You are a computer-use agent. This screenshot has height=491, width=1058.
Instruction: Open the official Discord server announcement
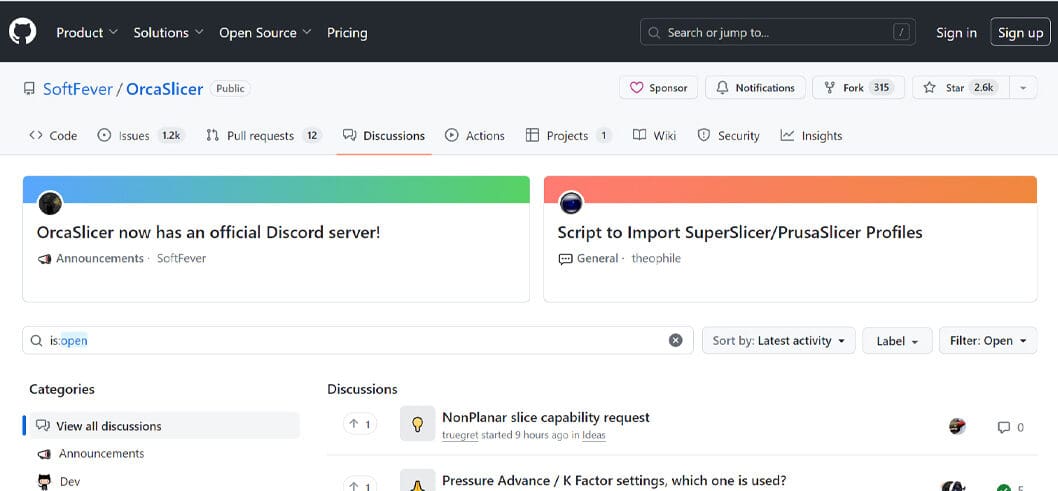(208, 233)
